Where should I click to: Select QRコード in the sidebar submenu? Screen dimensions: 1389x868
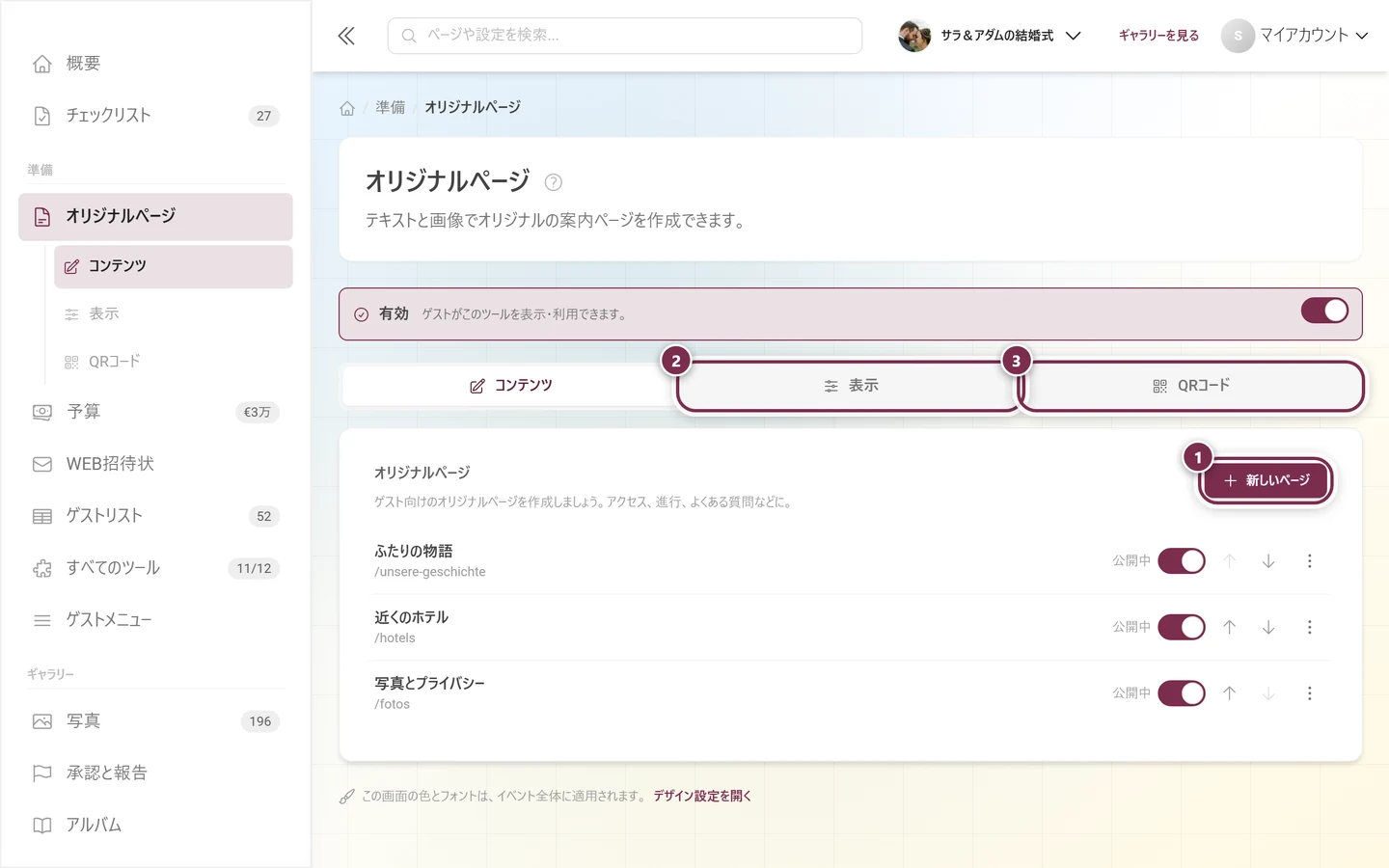(174, 362)
